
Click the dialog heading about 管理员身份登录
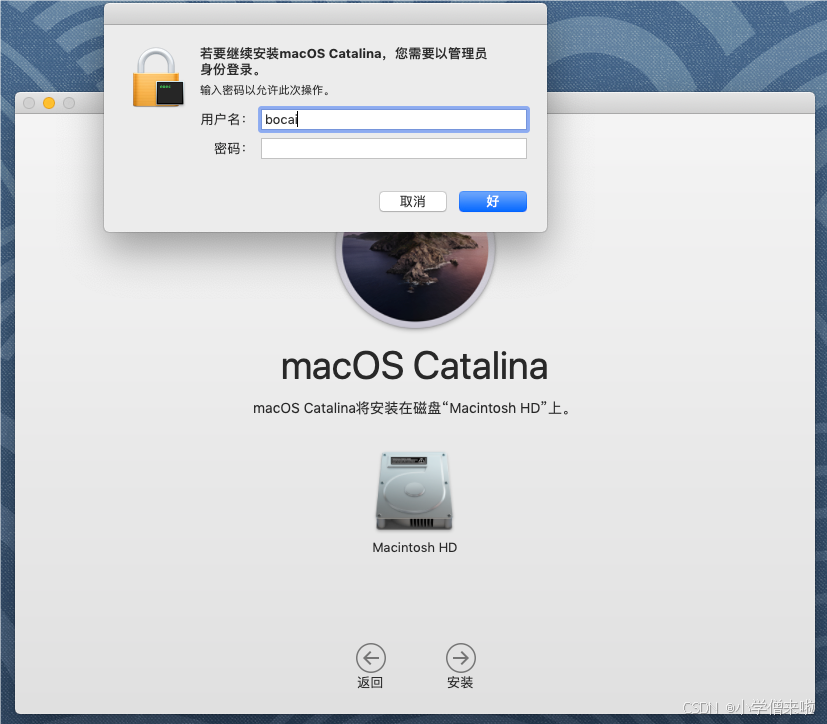pyautogui.click(x=343, y=61)
